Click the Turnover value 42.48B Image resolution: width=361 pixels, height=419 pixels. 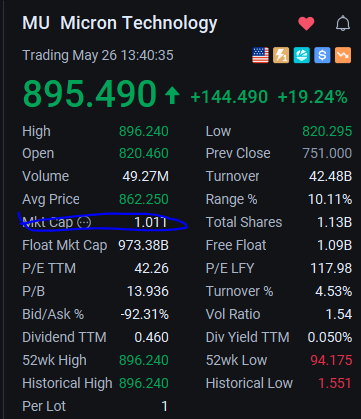coord(330,176)
